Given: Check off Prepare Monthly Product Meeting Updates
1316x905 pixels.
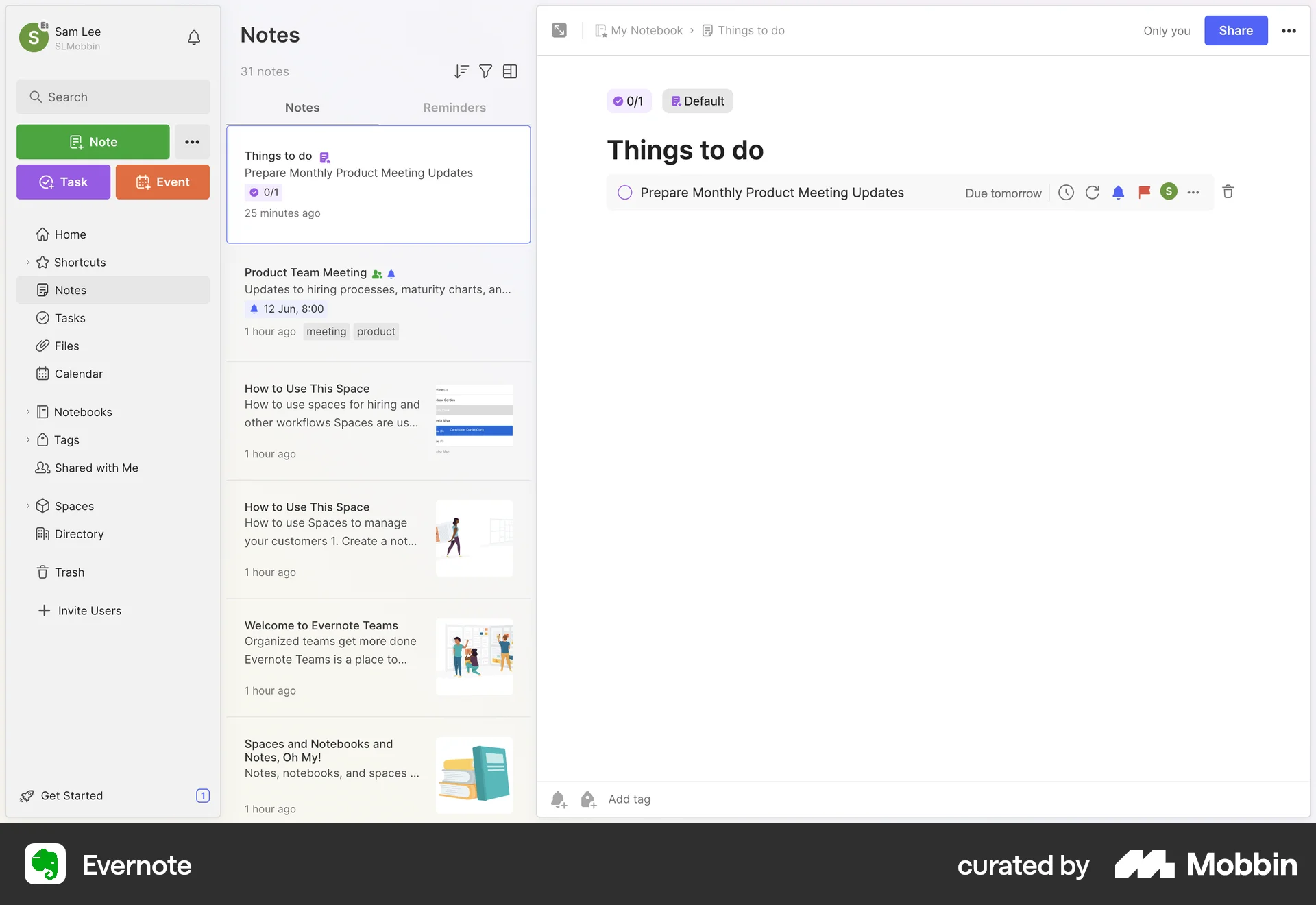Looking at the screenshot, I should pos(624,193).
